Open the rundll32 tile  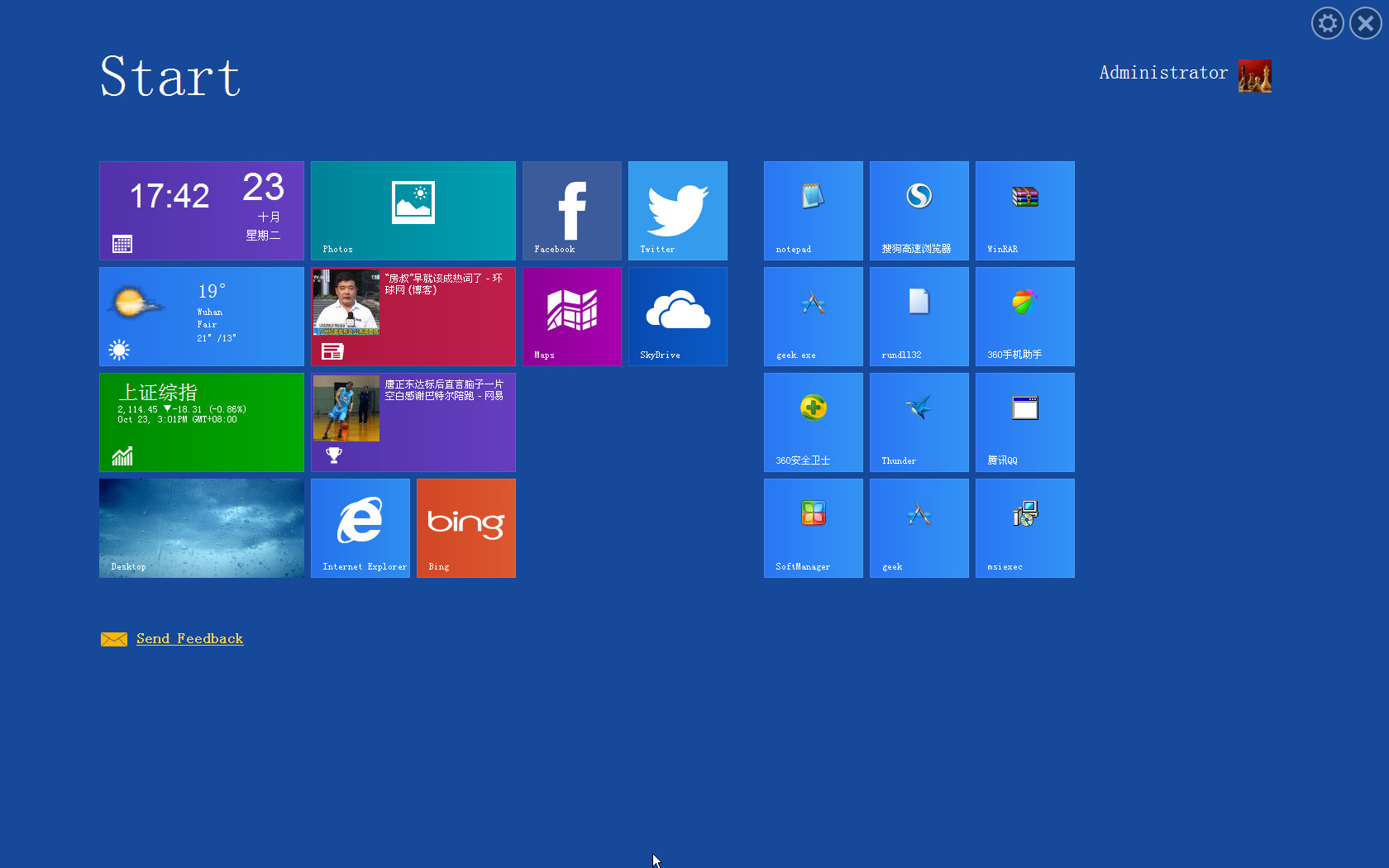tap(919, 317)
